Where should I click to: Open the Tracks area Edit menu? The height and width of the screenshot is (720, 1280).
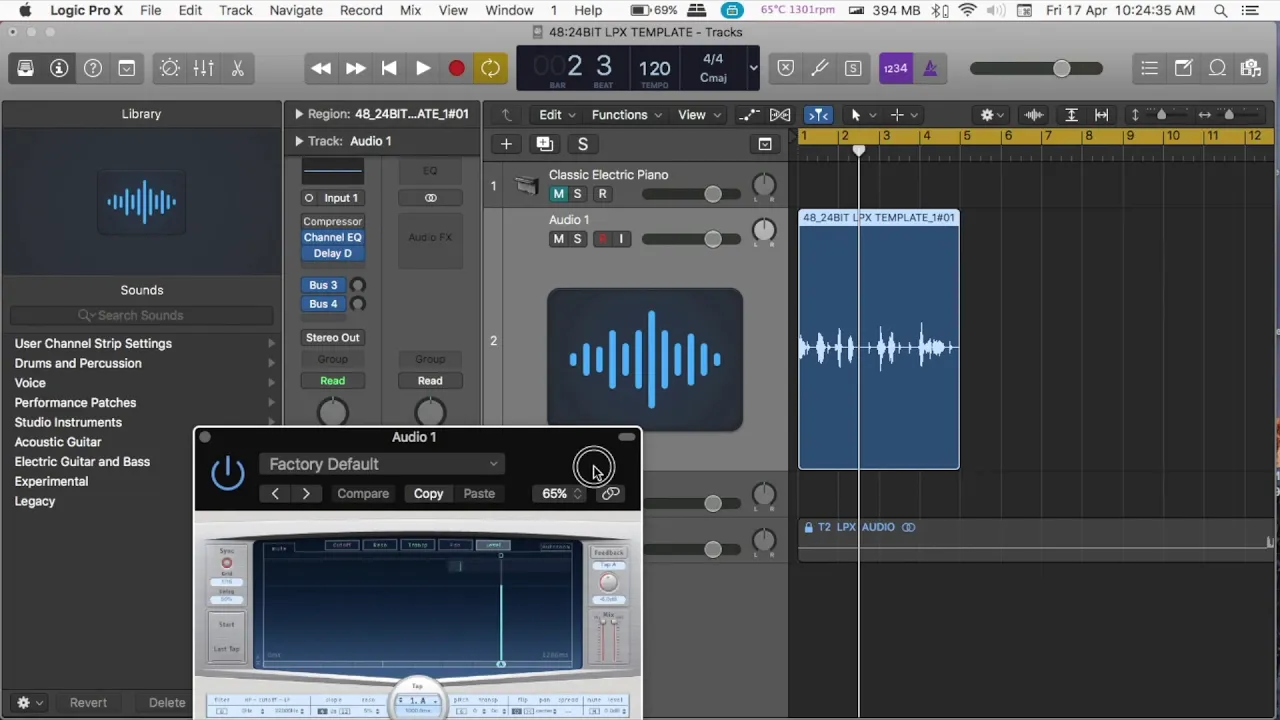tap(557, 115)
